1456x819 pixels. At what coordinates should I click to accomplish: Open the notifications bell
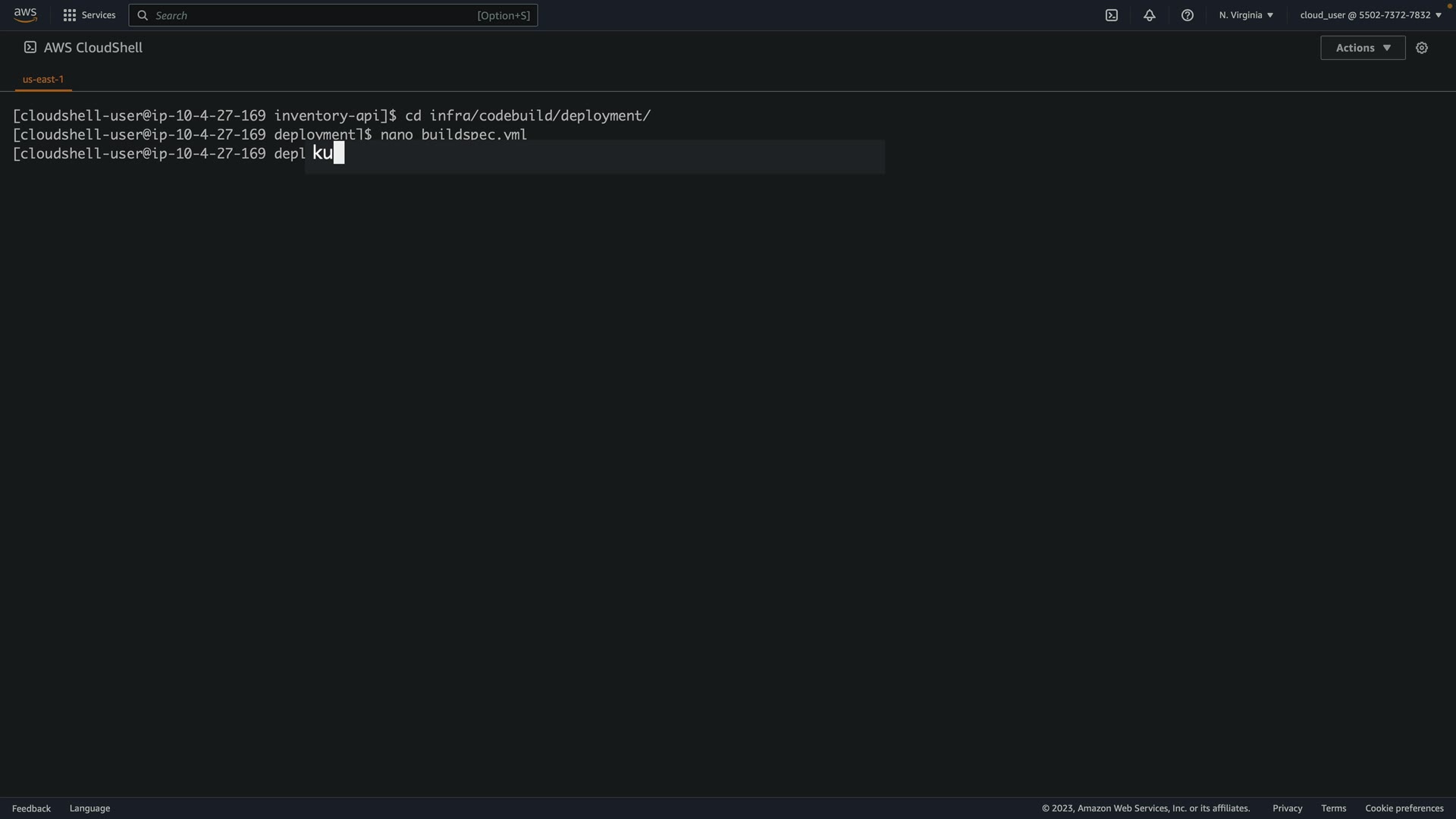click(x=1150, y=15)
